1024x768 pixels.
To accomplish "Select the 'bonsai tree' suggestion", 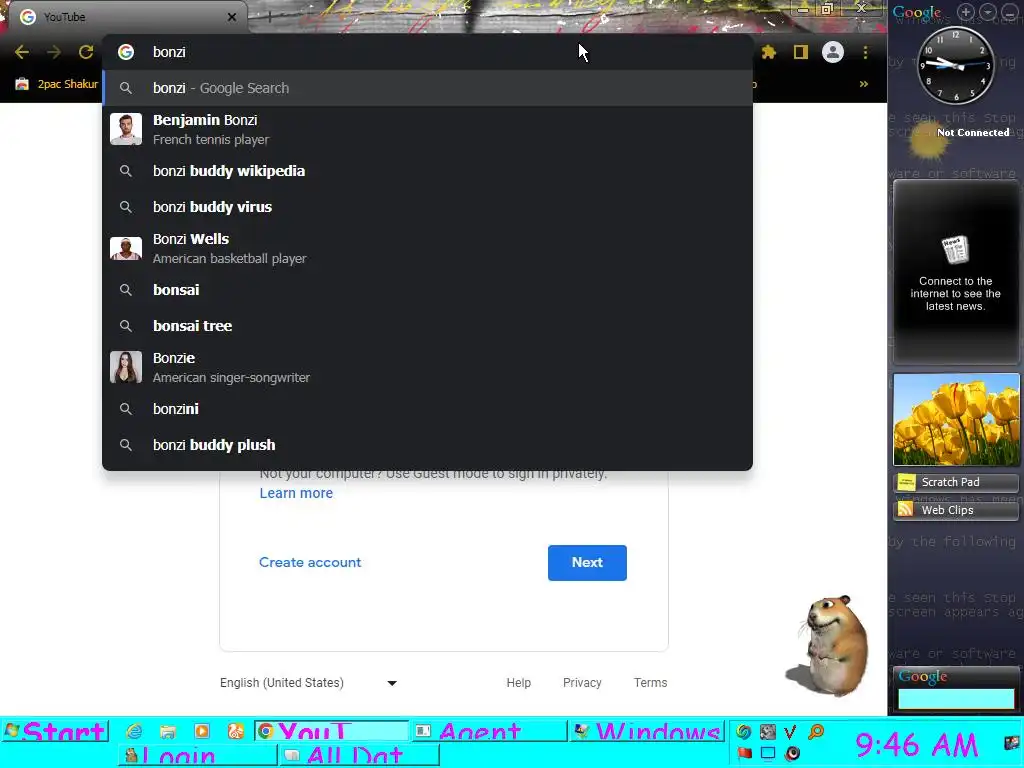I will (428, 326).
